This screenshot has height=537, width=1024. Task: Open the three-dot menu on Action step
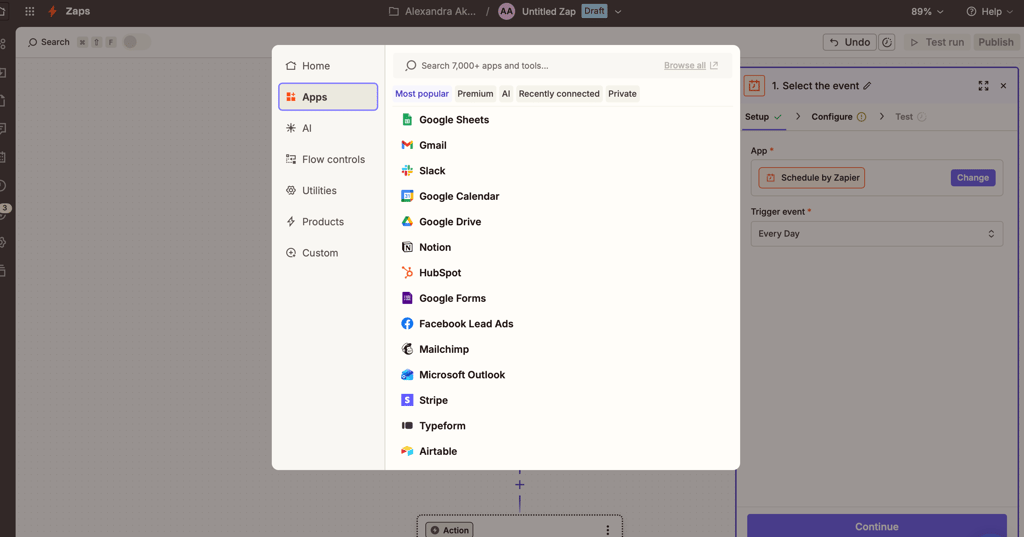[x=607, y=530]
